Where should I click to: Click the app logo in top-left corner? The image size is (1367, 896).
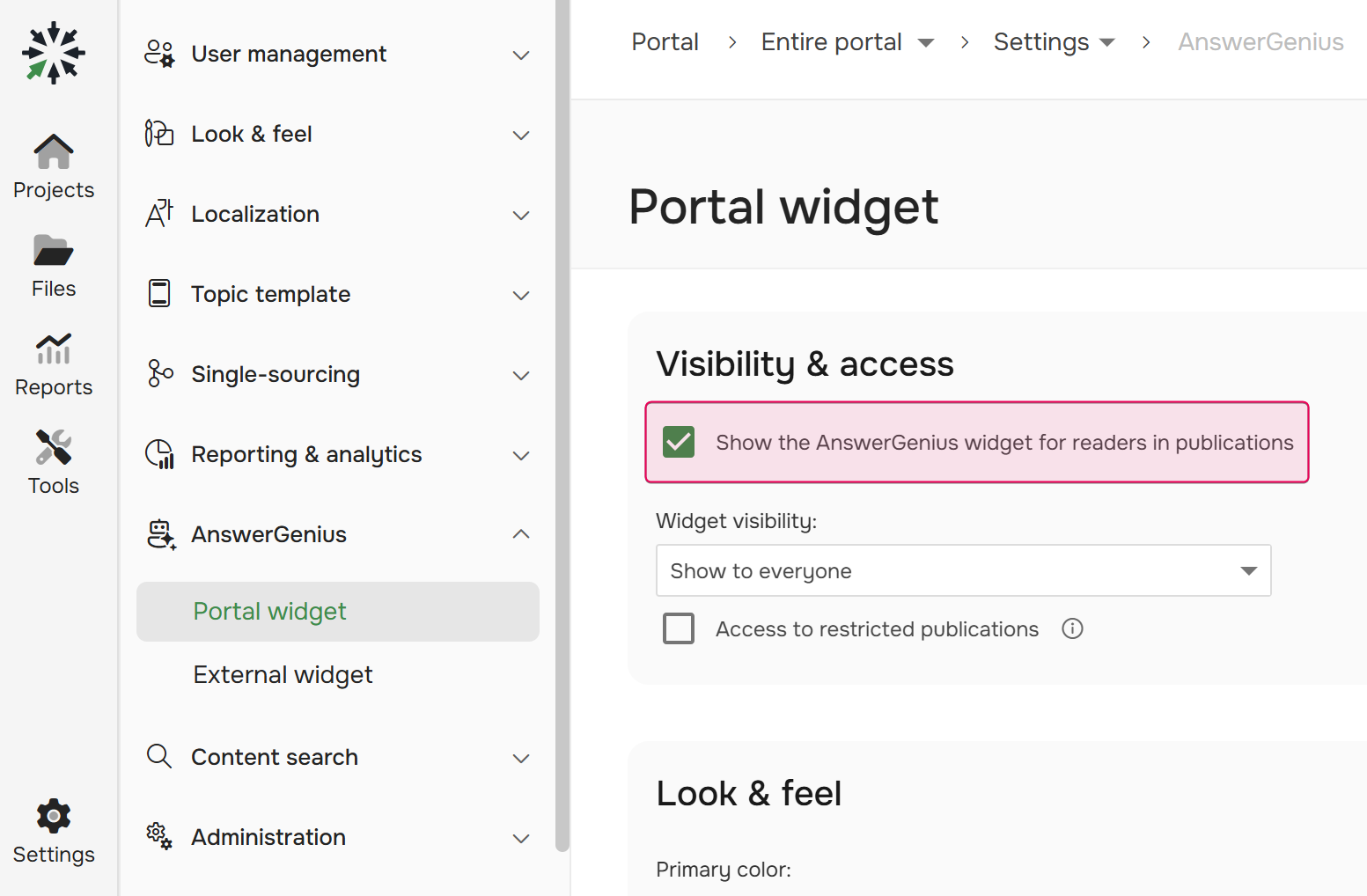pos(54,54)
